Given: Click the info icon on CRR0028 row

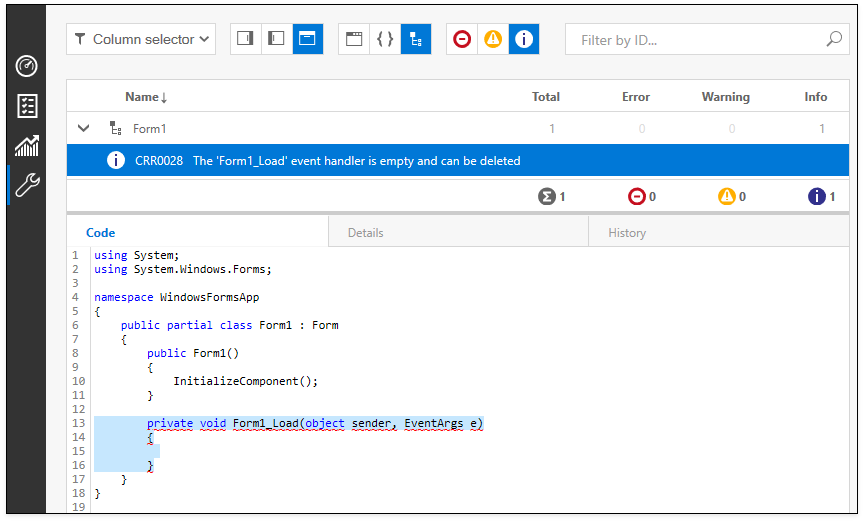Looking at the screenshot, I should click(x=116, y=160).
